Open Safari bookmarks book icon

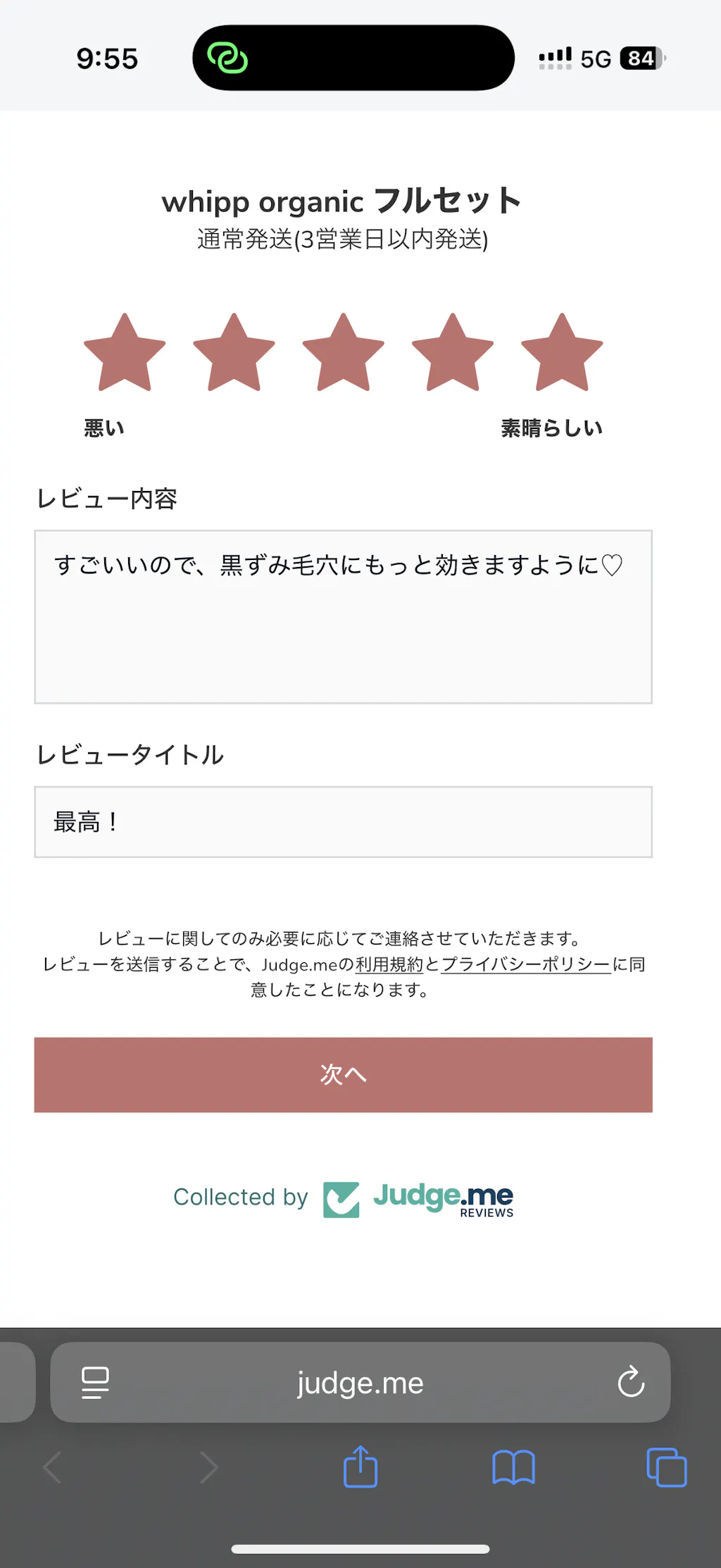click(x=513, y=1468)
